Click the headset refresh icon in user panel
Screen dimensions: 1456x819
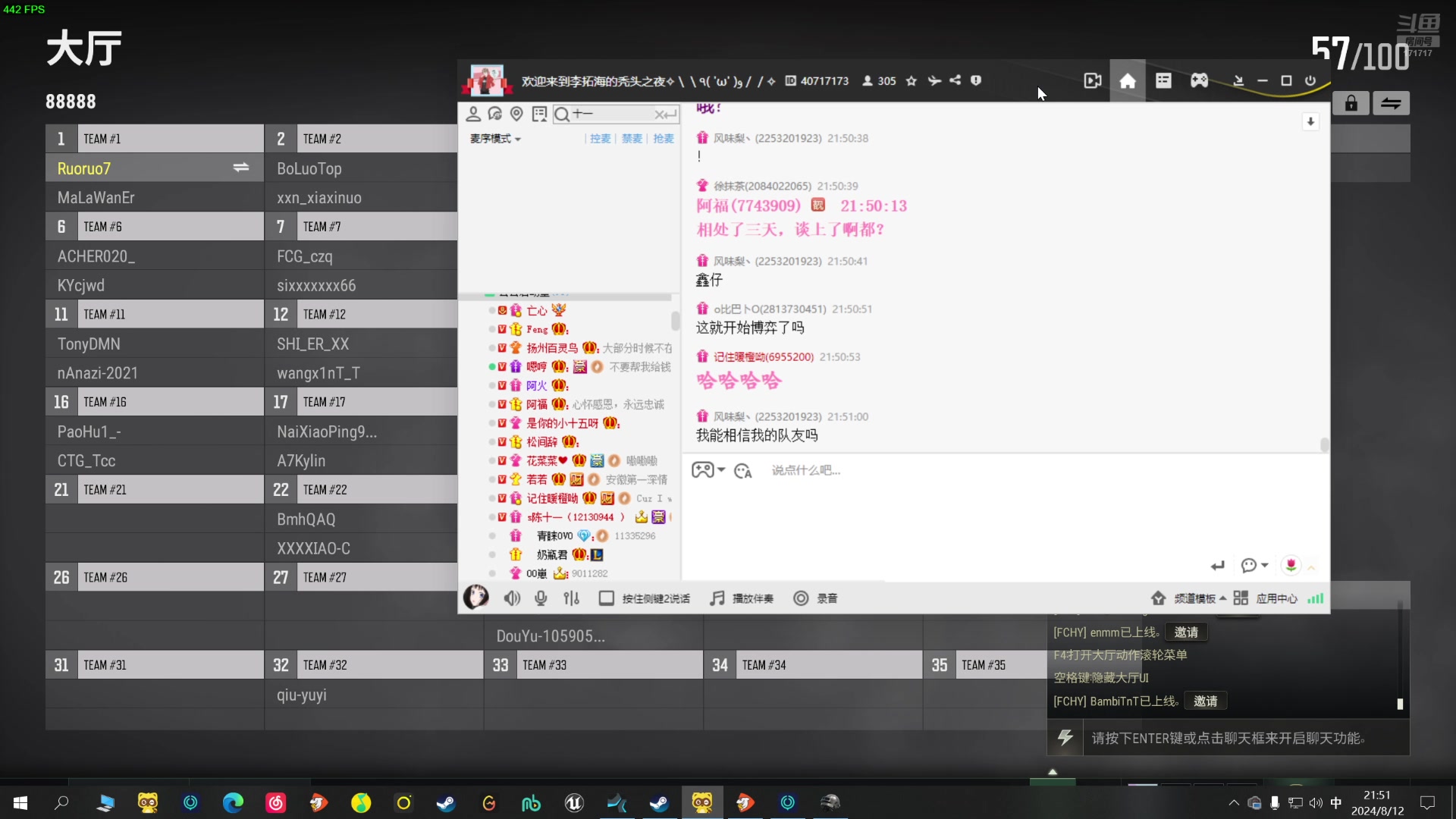[495, 115]
